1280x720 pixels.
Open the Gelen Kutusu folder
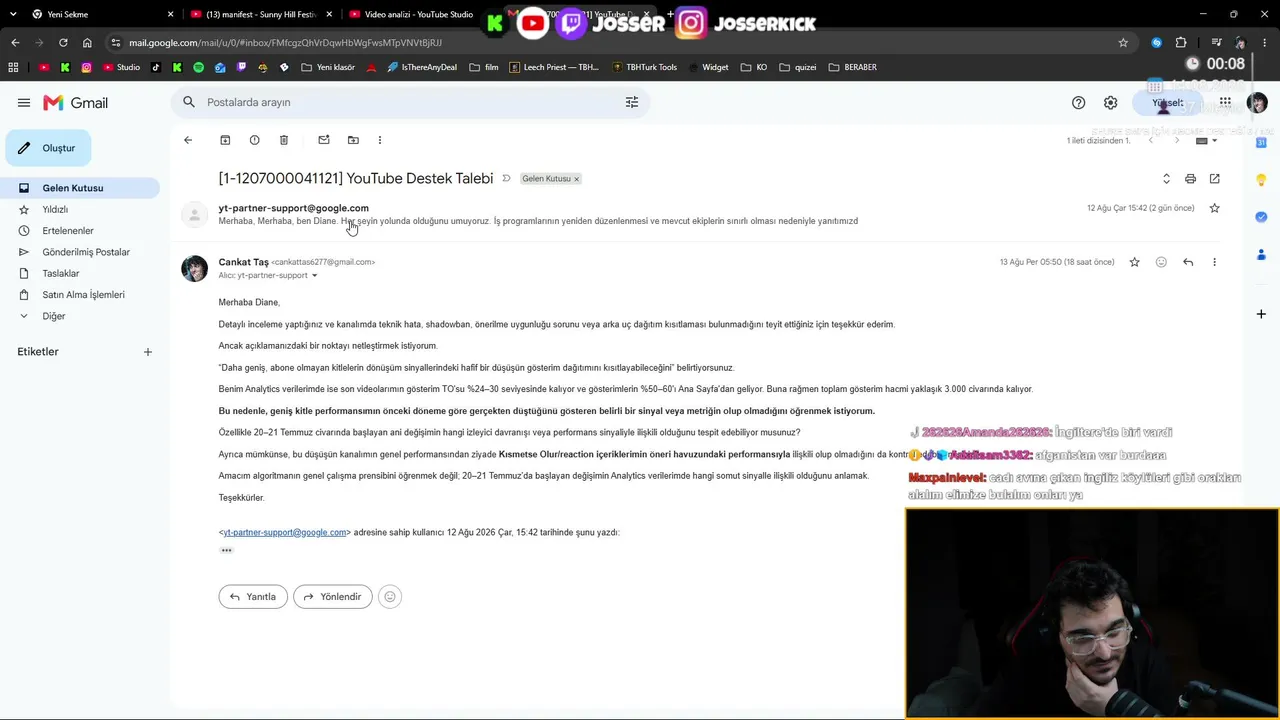[x=80, y=188]
